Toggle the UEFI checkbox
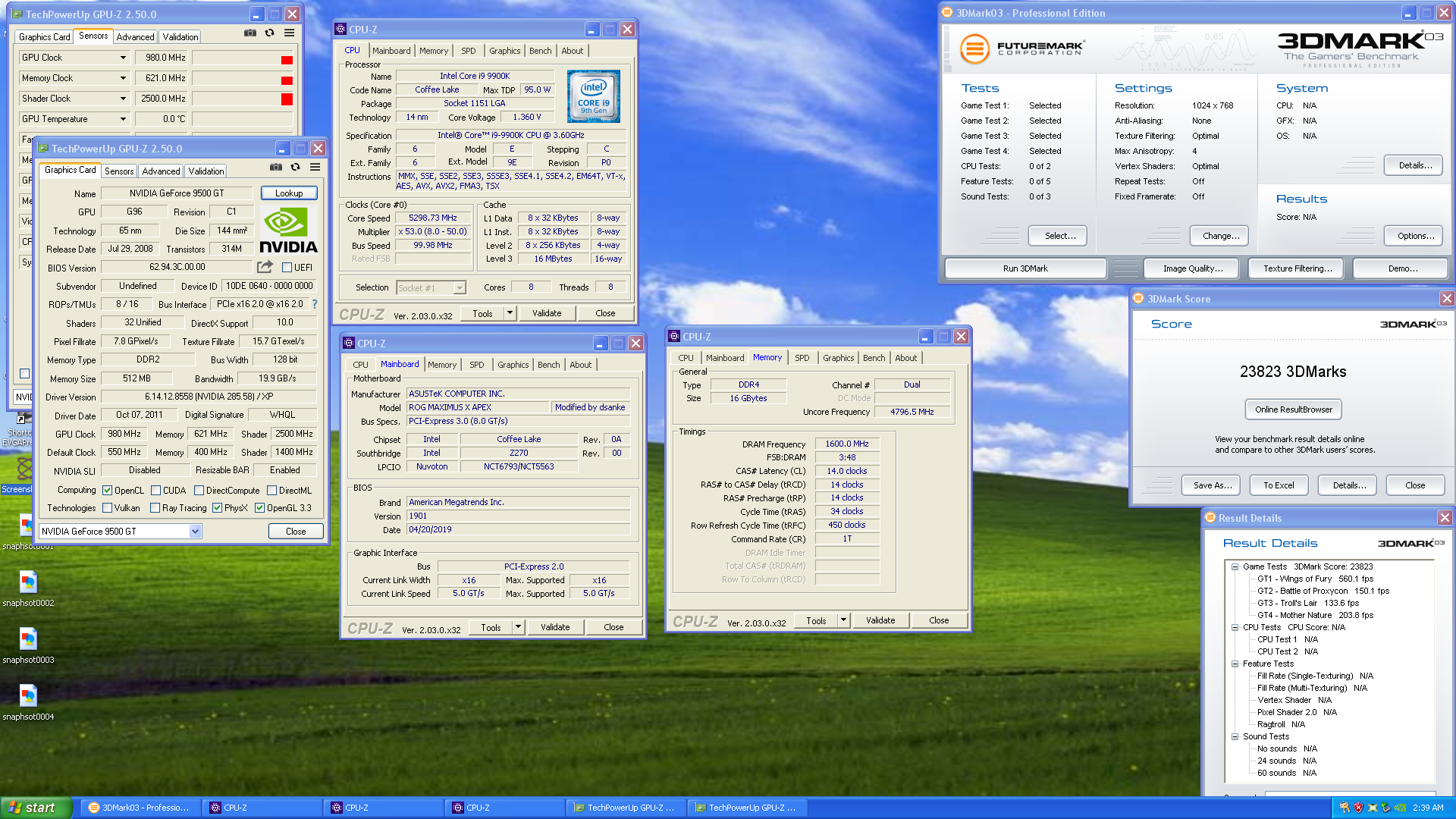The height and width of the screenshot is (819, 1456). [x=287, y=268]
